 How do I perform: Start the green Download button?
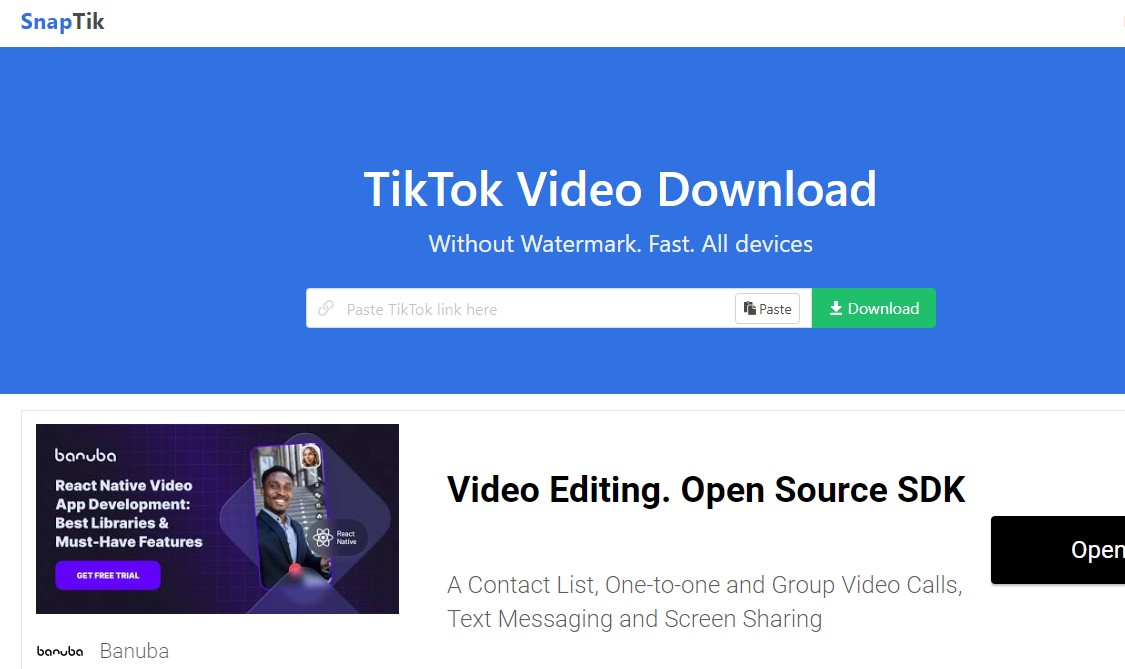[x=873, y=308]
